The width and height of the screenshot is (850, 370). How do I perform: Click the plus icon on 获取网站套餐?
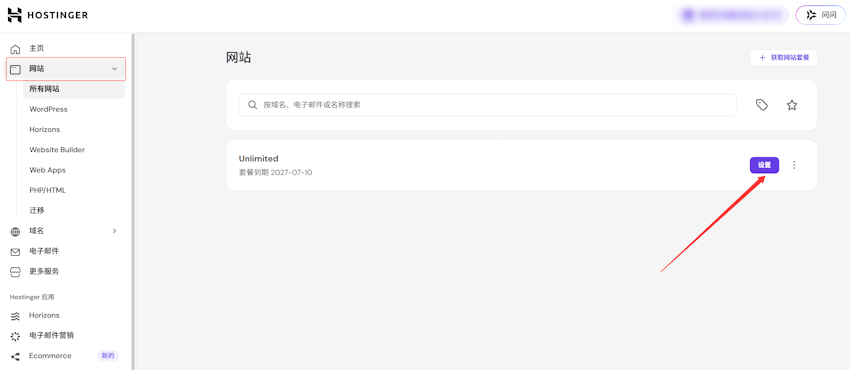[x=762, y=57]
